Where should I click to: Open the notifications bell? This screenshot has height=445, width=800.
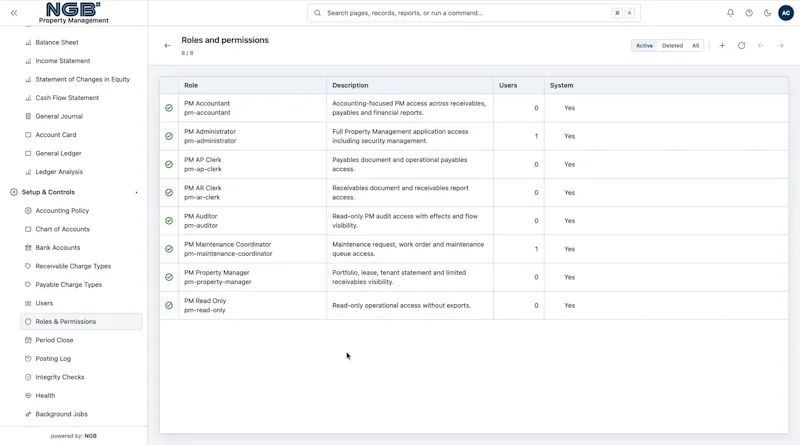[731, 13]
